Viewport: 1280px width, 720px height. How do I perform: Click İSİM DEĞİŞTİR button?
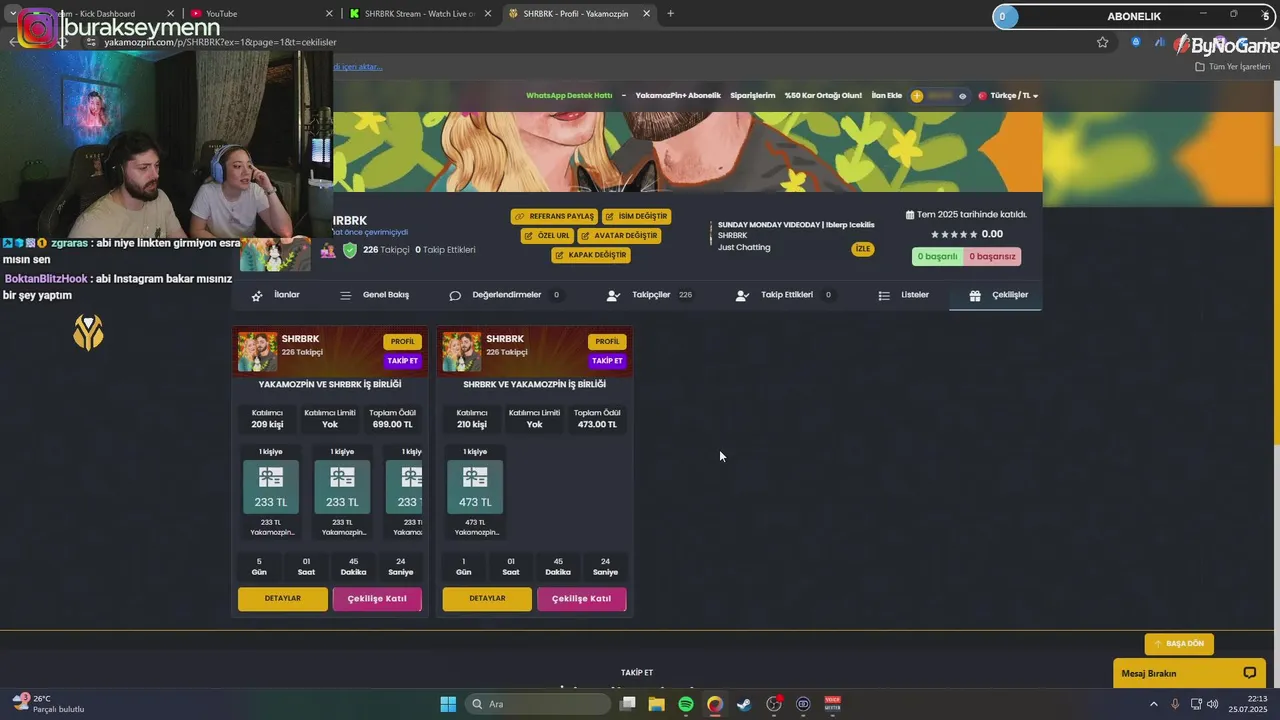tap(636, 216)
